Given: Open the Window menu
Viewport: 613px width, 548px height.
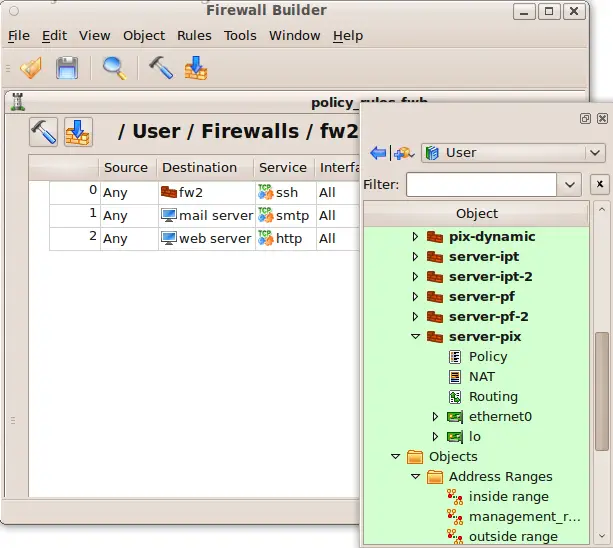Looking at the screenshot, I should (295, 36).
